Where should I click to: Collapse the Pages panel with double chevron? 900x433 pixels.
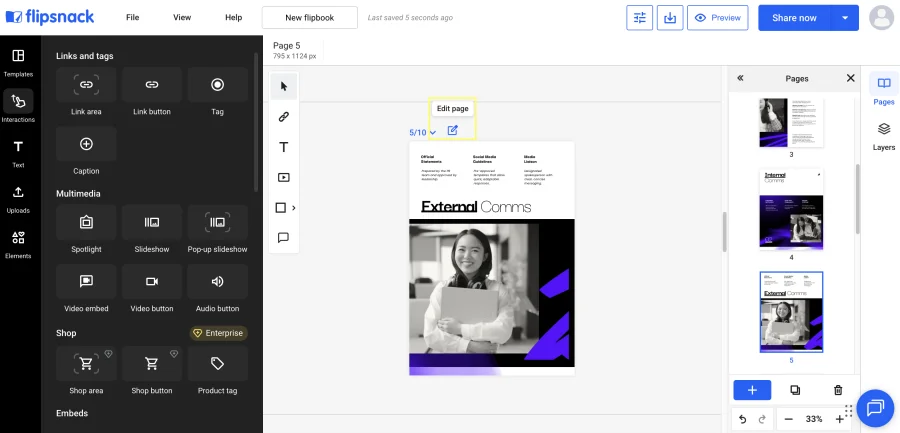740,78
